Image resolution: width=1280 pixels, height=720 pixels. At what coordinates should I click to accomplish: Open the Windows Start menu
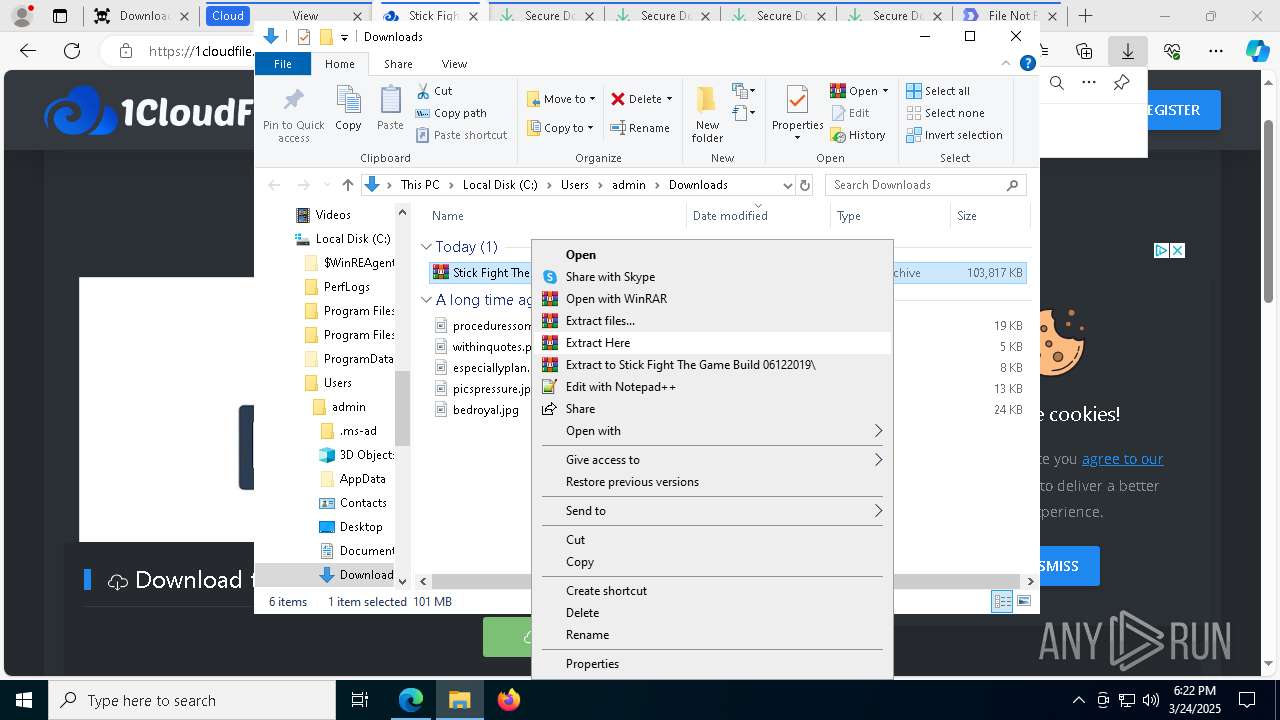(24, 700)
